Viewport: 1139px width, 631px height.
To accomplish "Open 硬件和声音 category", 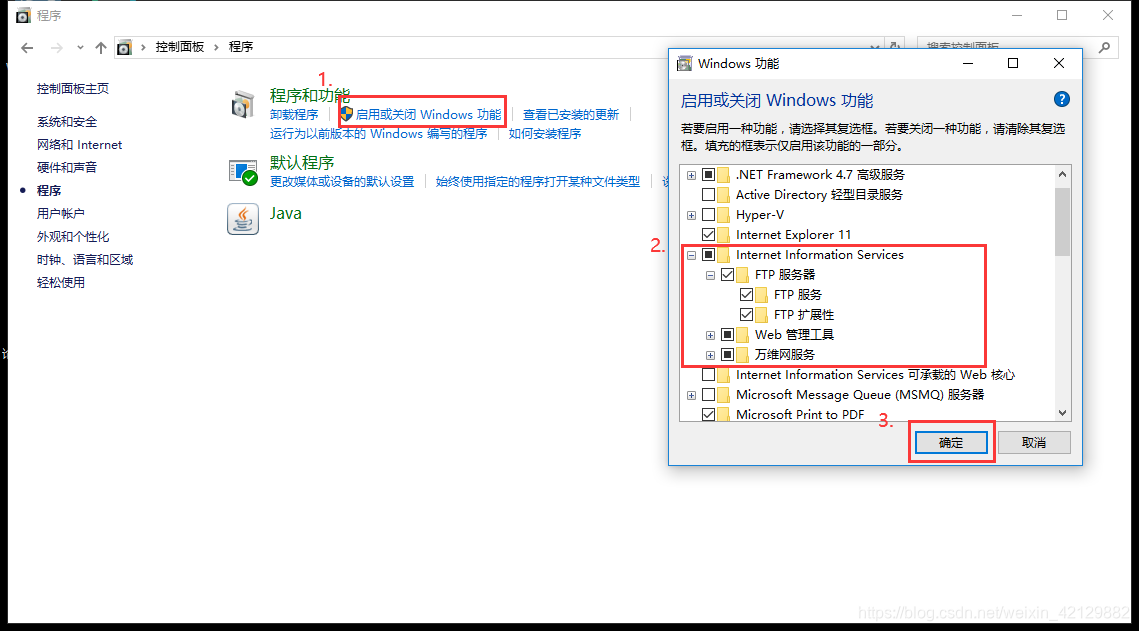I will pyautogui.click(x=67, y=167).
